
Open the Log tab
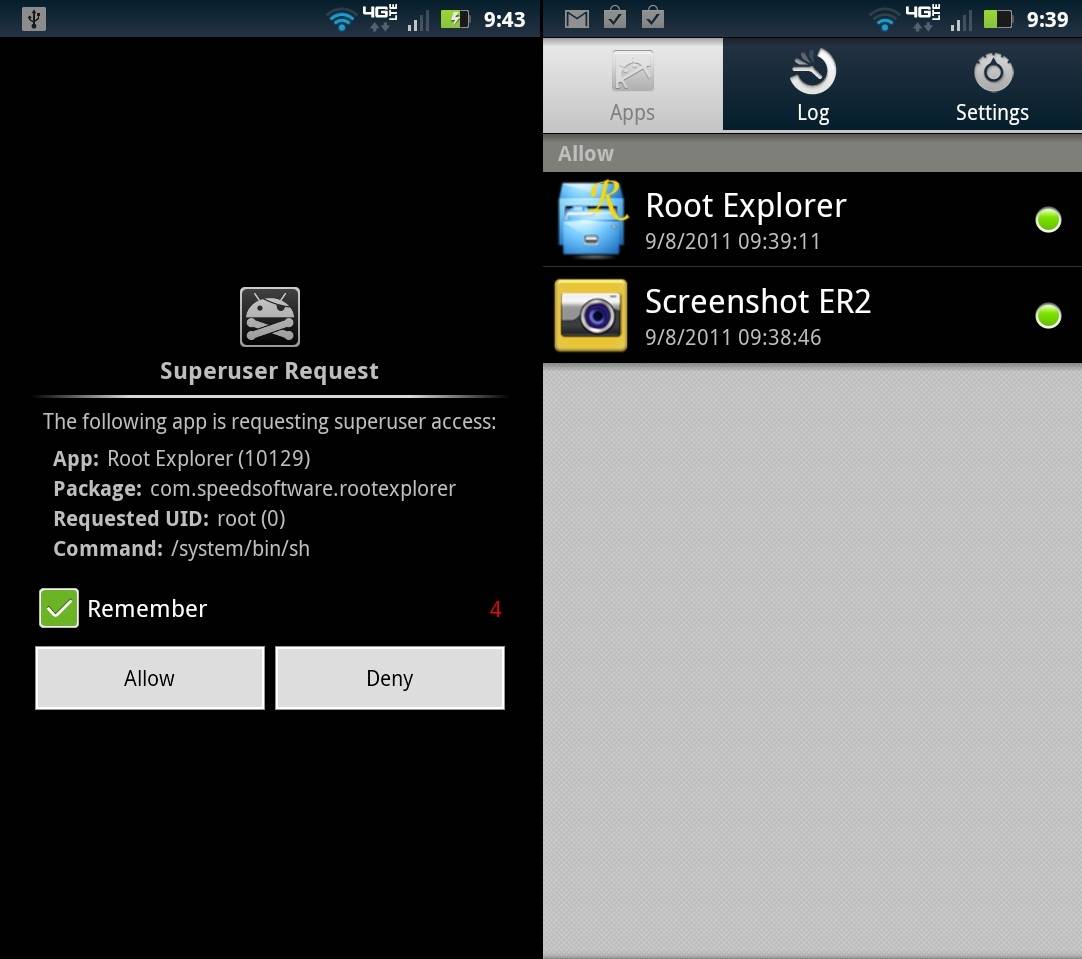tap(813, 85)
